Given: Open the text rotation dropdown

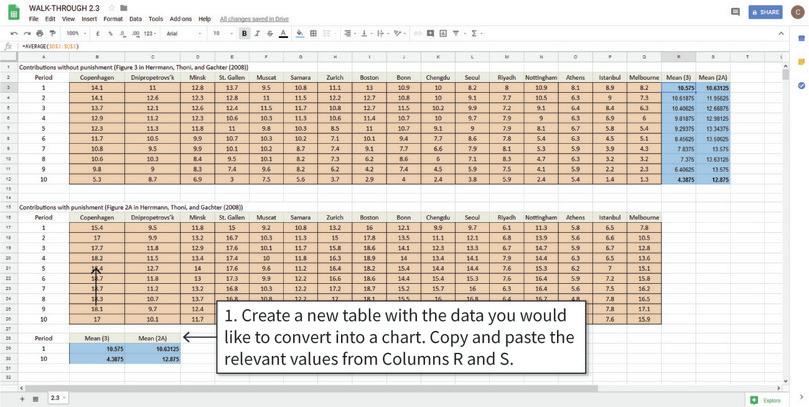Looking at the screenshot, I should click(x=399, y=34).
